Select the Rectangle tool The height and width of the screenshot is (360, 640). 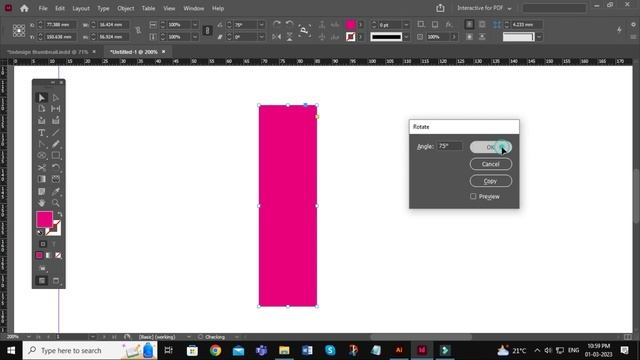56,156
